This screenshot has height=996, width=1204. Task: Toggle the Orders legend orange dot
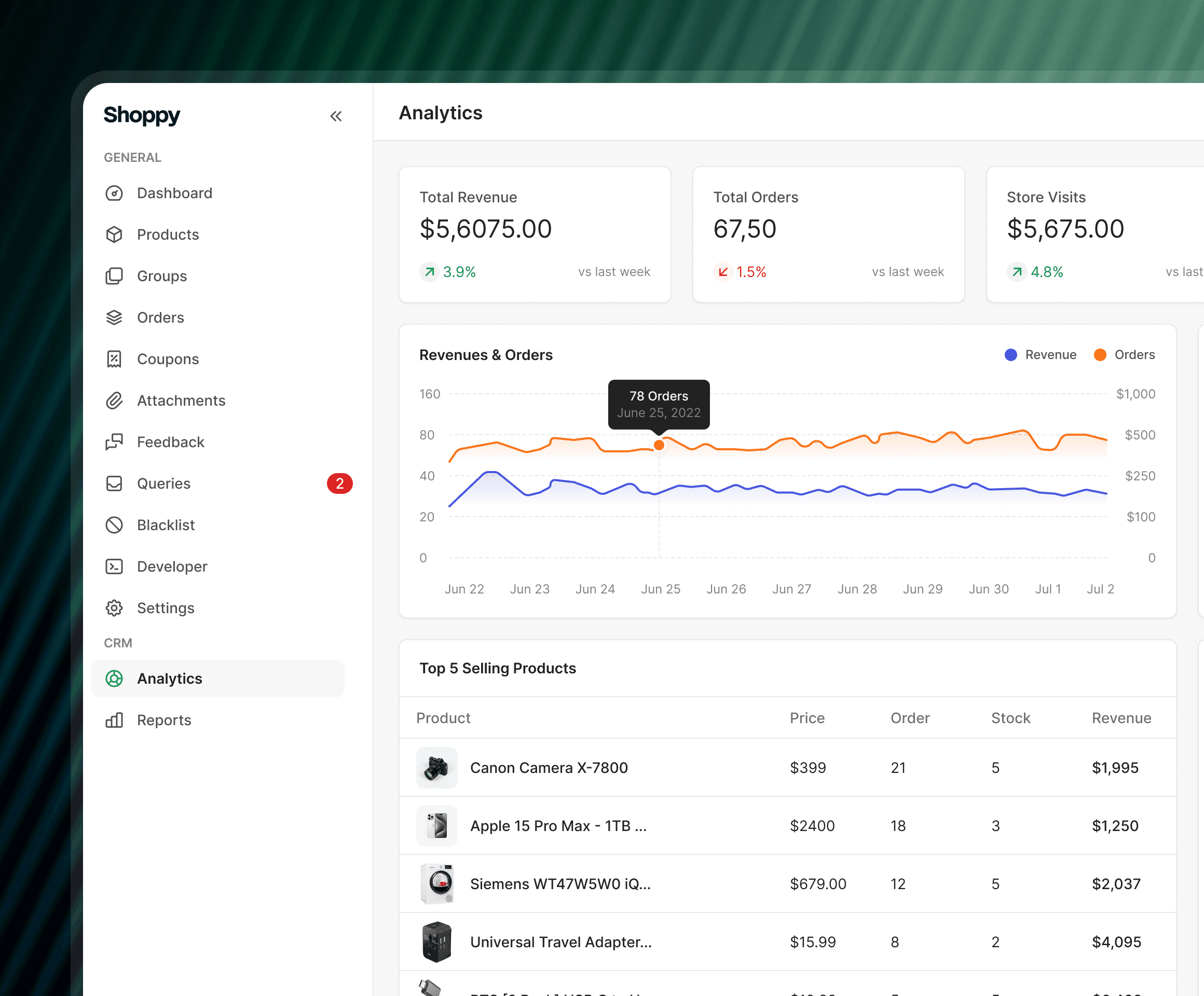[1100, 355]
